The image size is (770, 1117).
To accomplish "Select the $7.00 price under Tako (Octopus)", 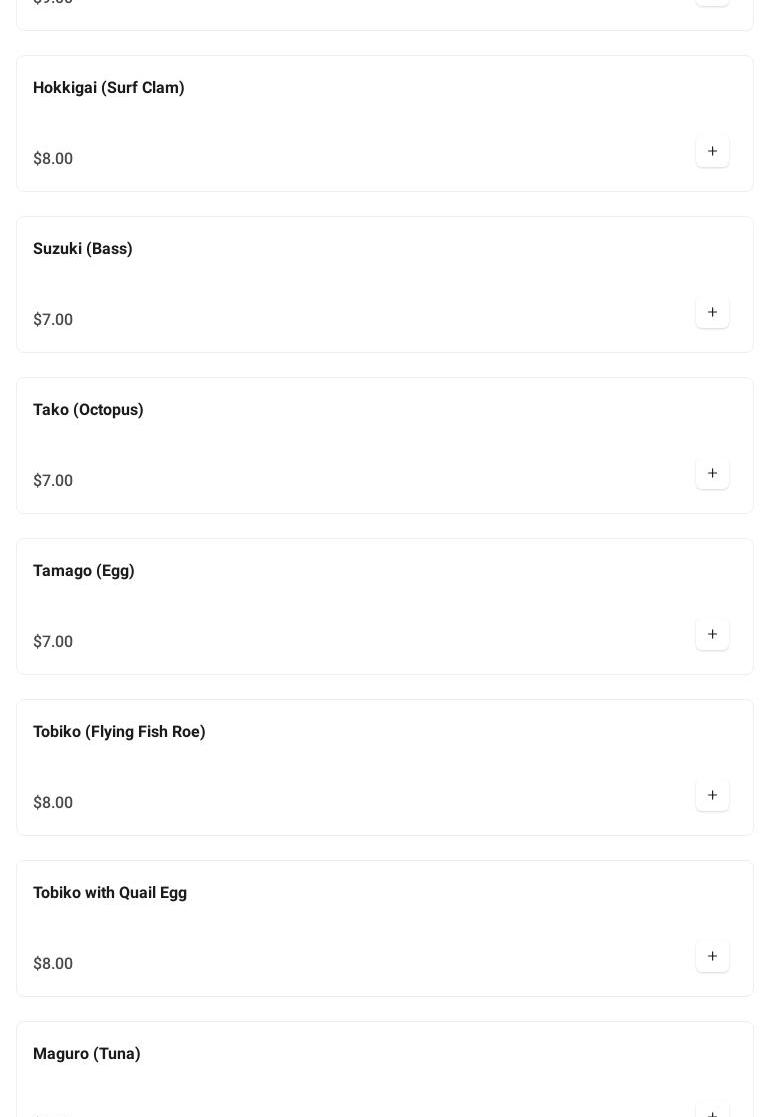I will pyautogui.click(x=53, y=481).
